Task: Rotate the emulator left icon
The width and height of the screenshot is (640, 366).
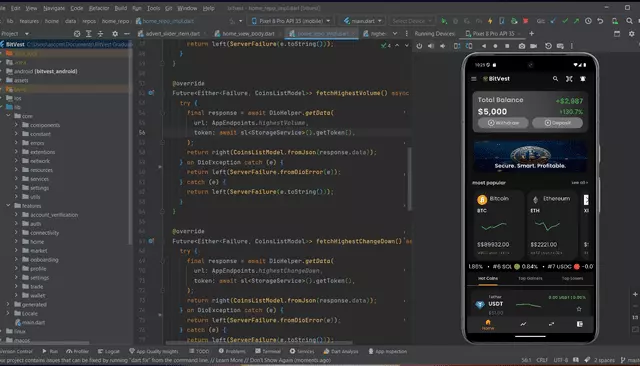Action: [x=457, y=46]
